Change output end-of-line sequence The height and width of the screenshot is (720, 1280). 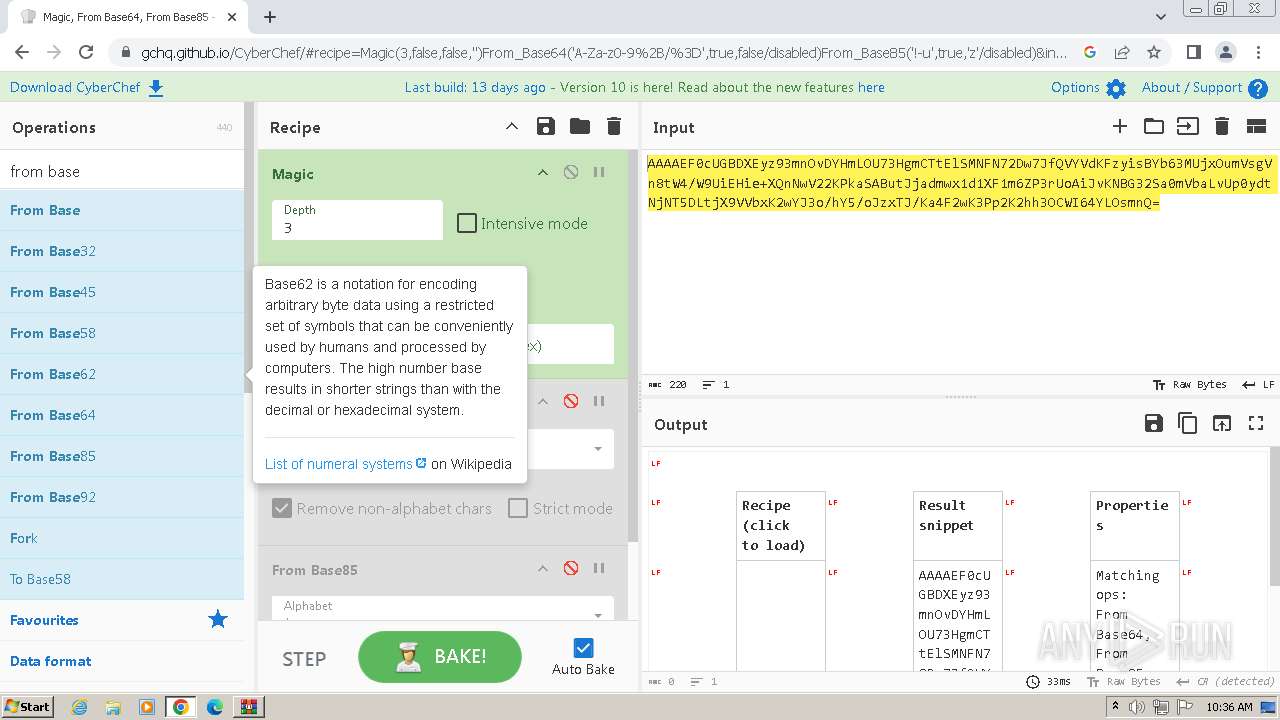click(x=1225, y=681)
